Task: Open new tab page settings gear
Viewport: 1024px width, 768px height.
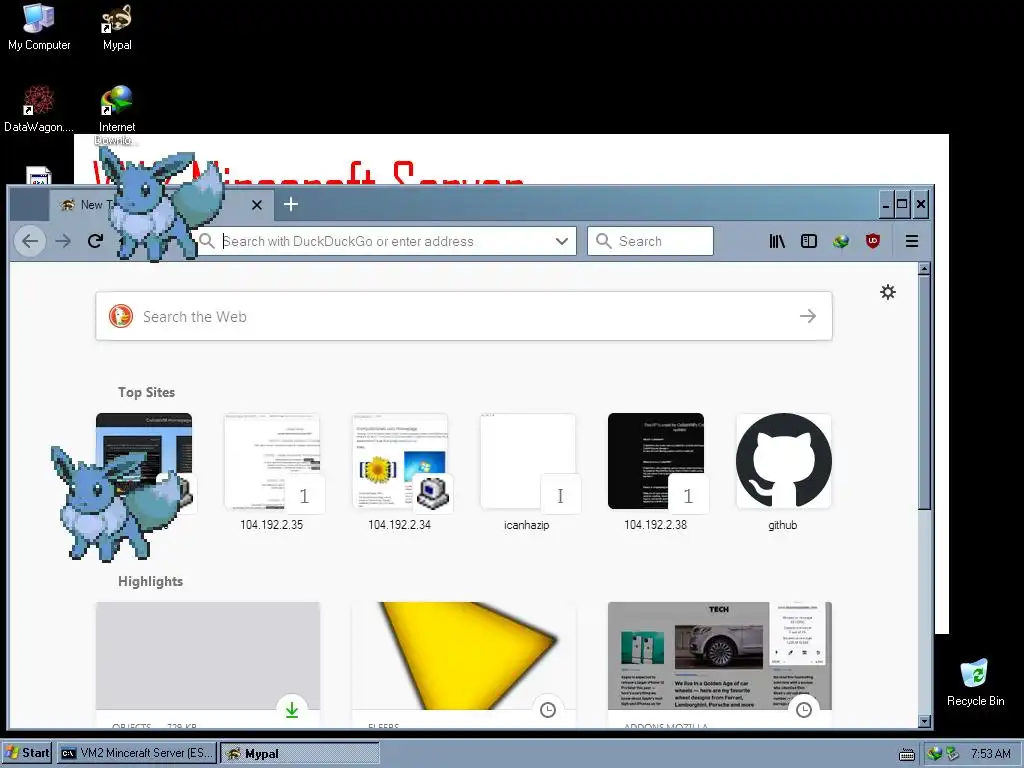Action: 888,292
